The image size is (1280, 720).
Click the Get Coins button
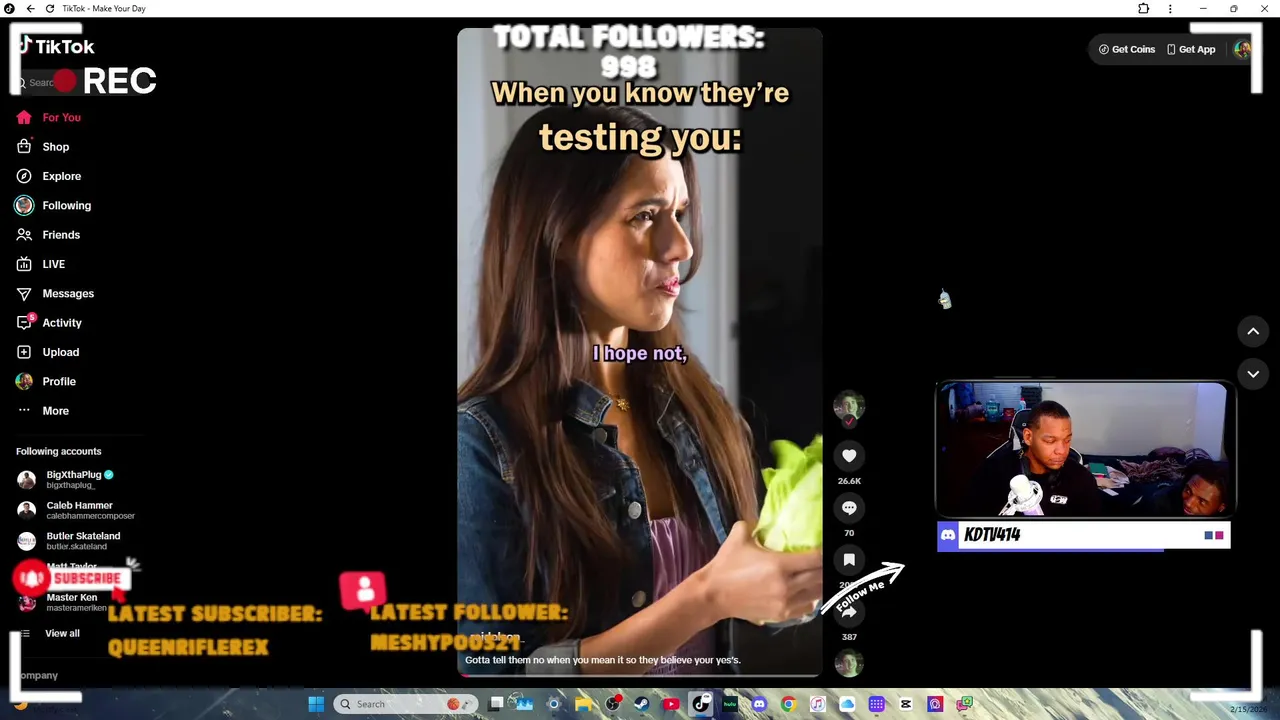(x=1127, y=49)
